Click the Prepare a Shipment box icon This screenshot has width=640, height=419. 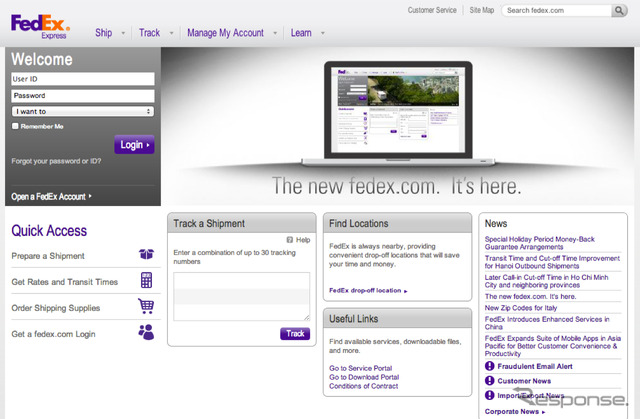pyautogui.click(x=146, y=254)
